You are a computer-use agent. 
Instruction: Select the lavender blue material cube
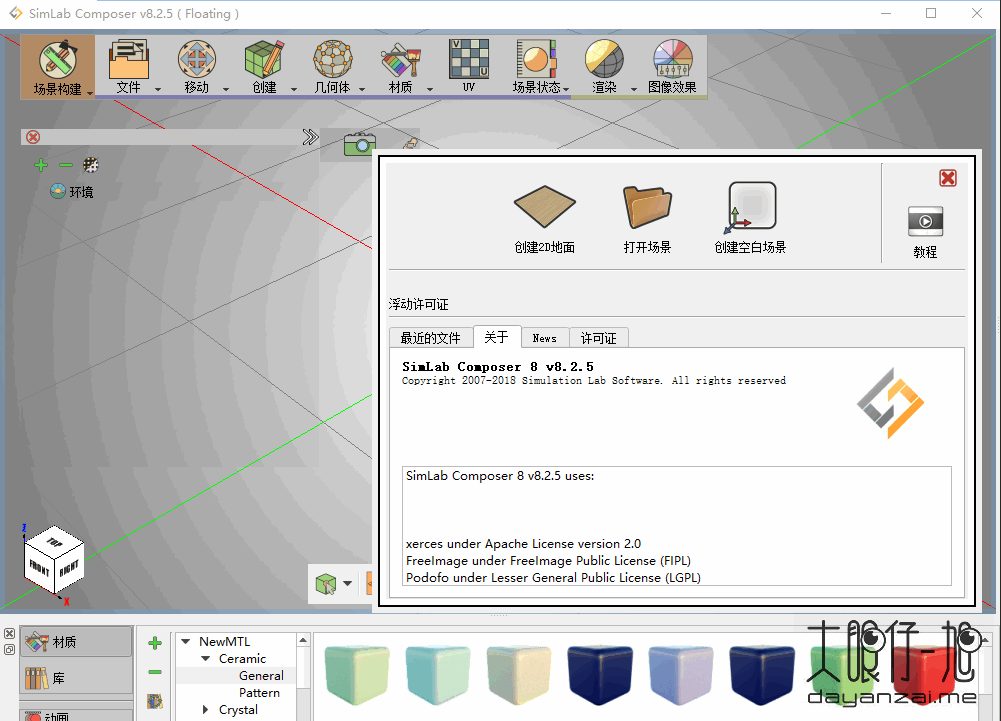(681, 674)
